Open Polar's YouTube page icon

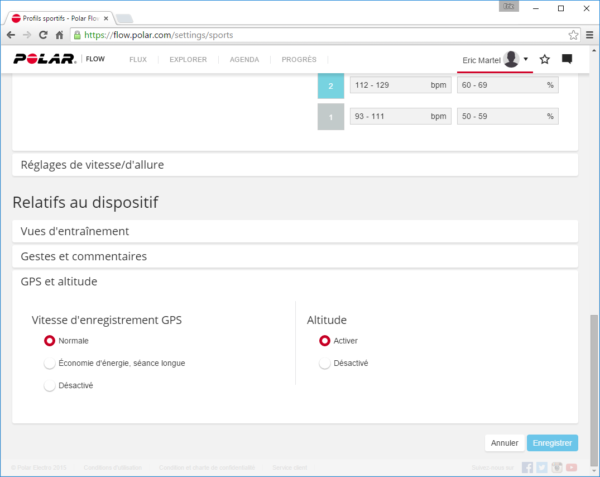click(571, 467)
